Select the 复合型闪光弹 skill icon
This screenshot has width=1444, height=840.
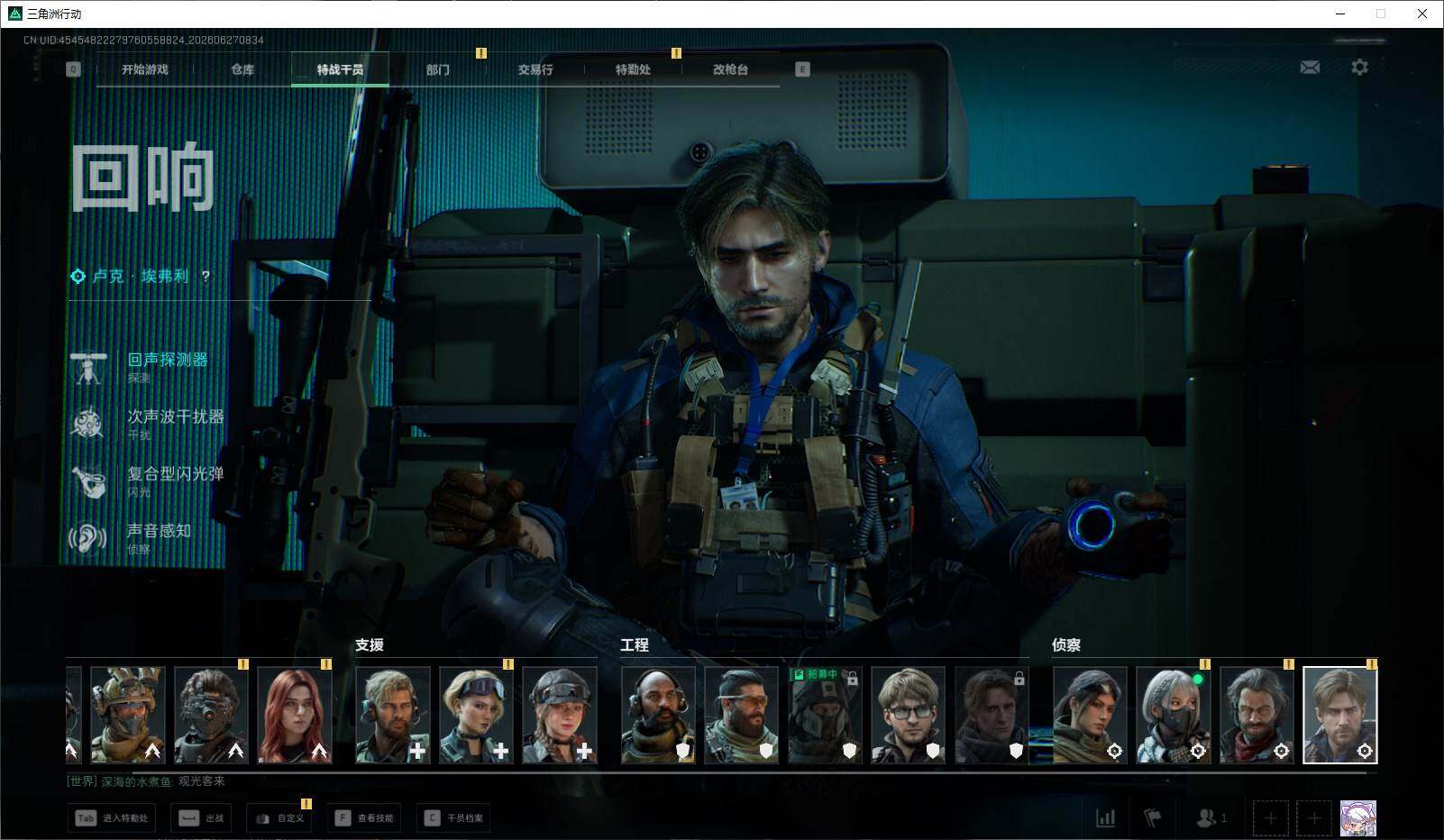pyautogui.click(x=87, y=481)
